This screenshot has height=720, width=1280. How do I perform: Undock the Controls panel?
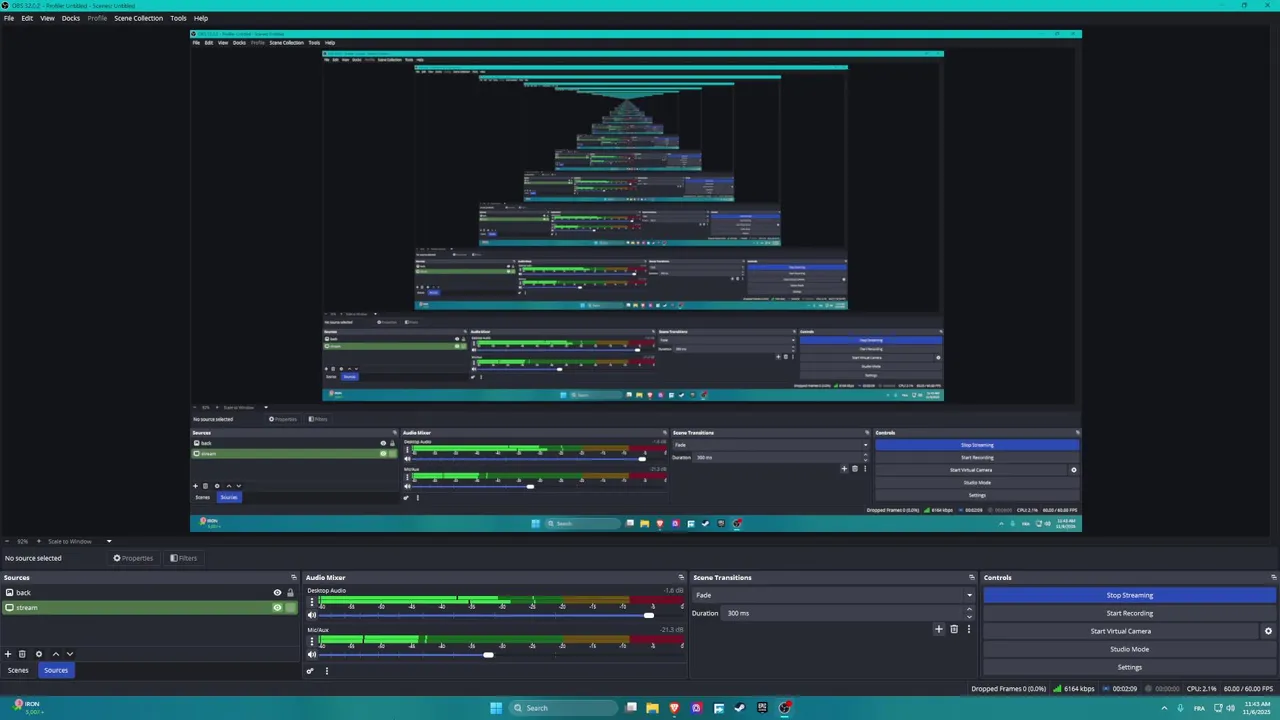click(1273, 577)
